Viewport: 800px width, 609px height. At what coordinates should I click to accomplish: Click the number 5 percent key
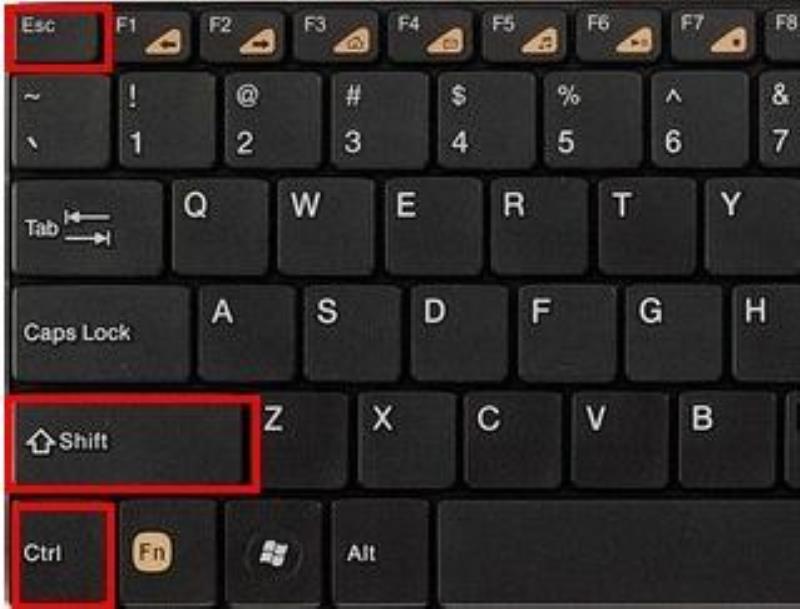tap(592, 120)
